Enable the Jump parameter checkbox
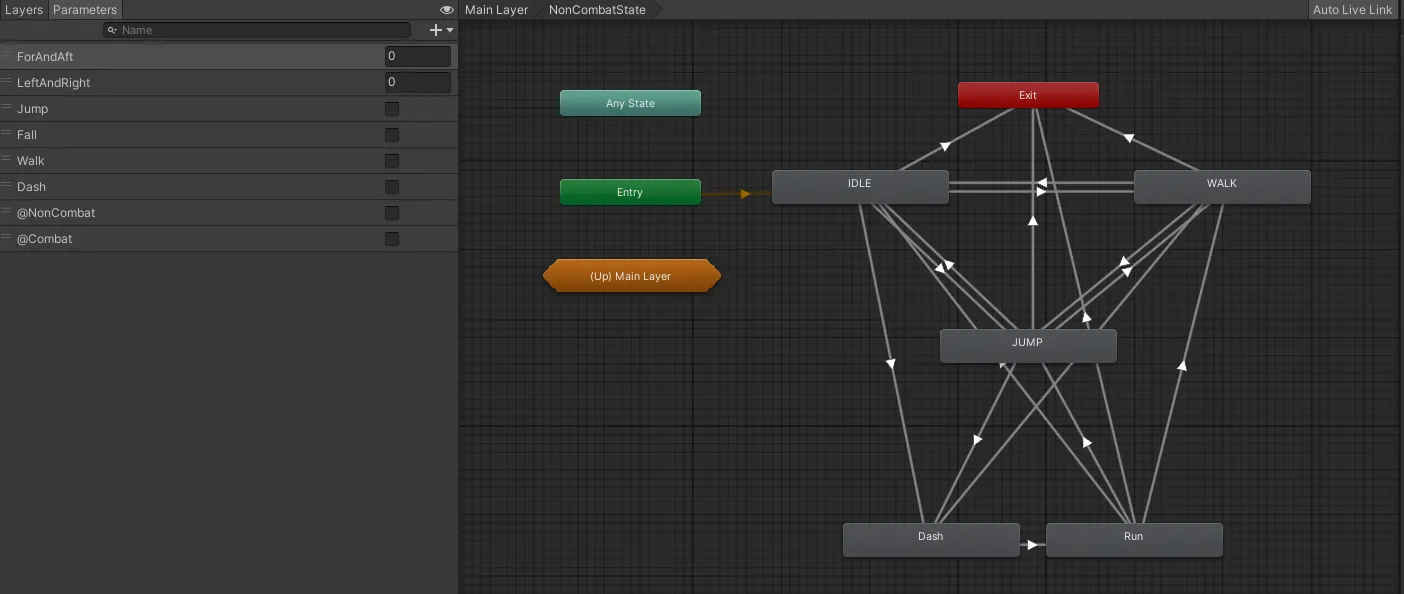 (392, 109)
